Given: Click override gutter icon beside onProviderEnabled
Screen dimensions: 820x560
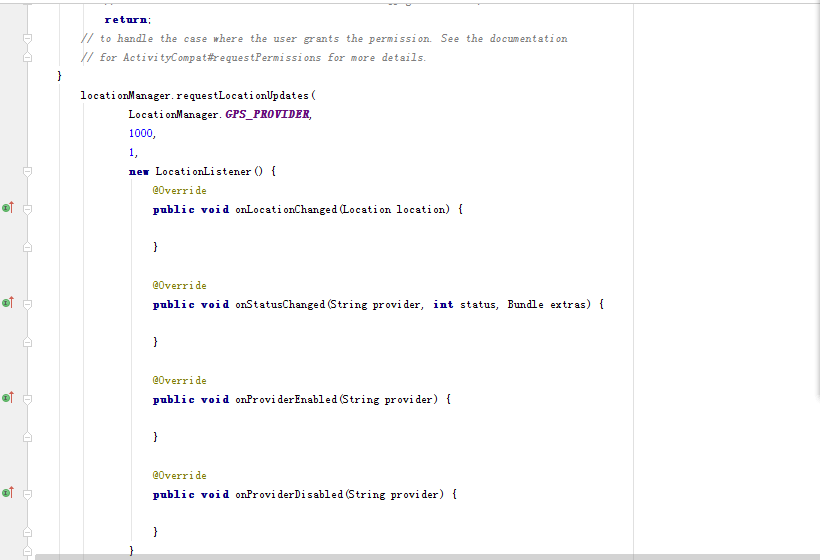Looking at the screenshot, I should coord(8,398).
